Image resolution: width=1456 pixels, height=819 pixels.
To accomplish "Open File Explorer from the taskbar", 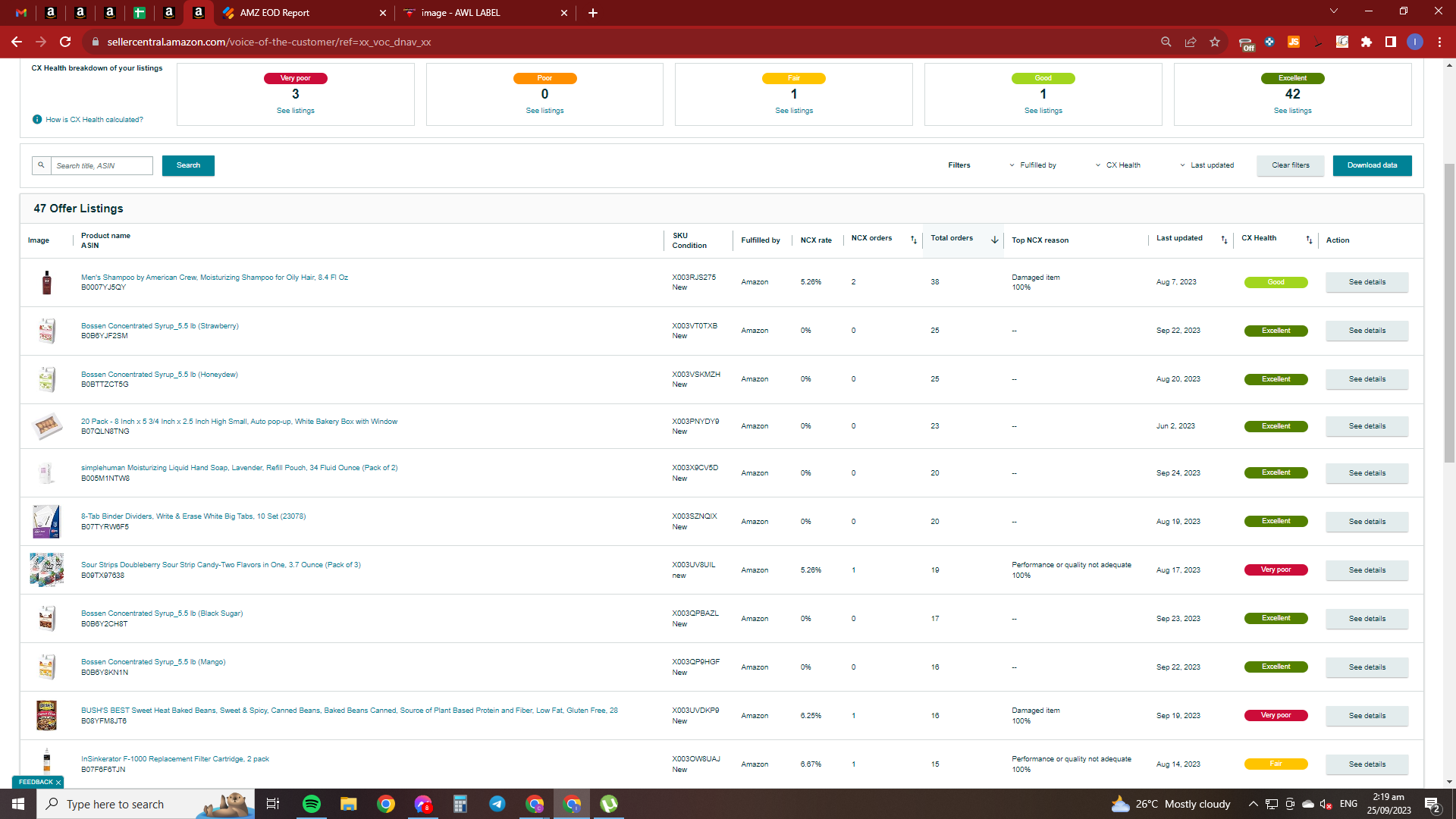I will [348, 804].
